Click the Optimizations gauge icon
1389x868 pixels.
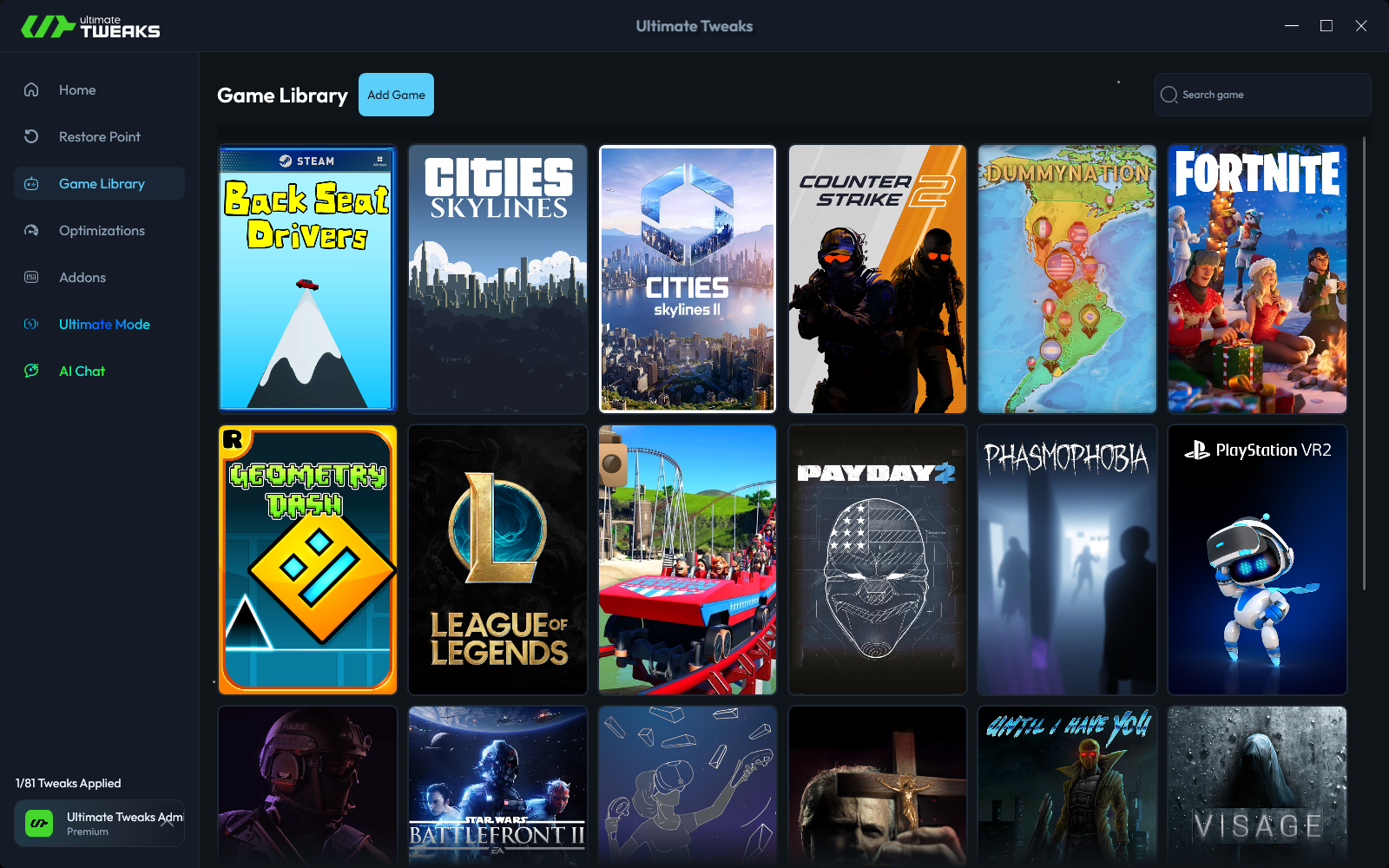click(x=31, y=230)
